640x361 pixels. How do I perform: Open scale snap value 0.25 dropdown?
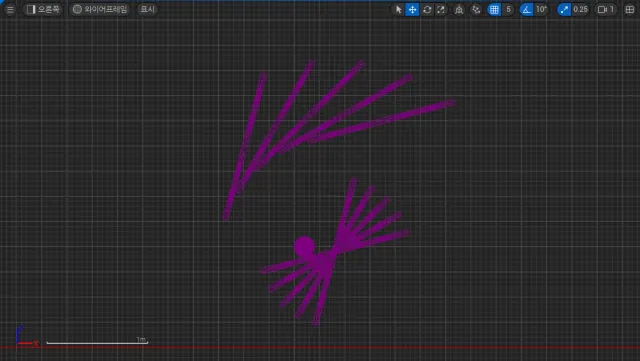(580, 9)
